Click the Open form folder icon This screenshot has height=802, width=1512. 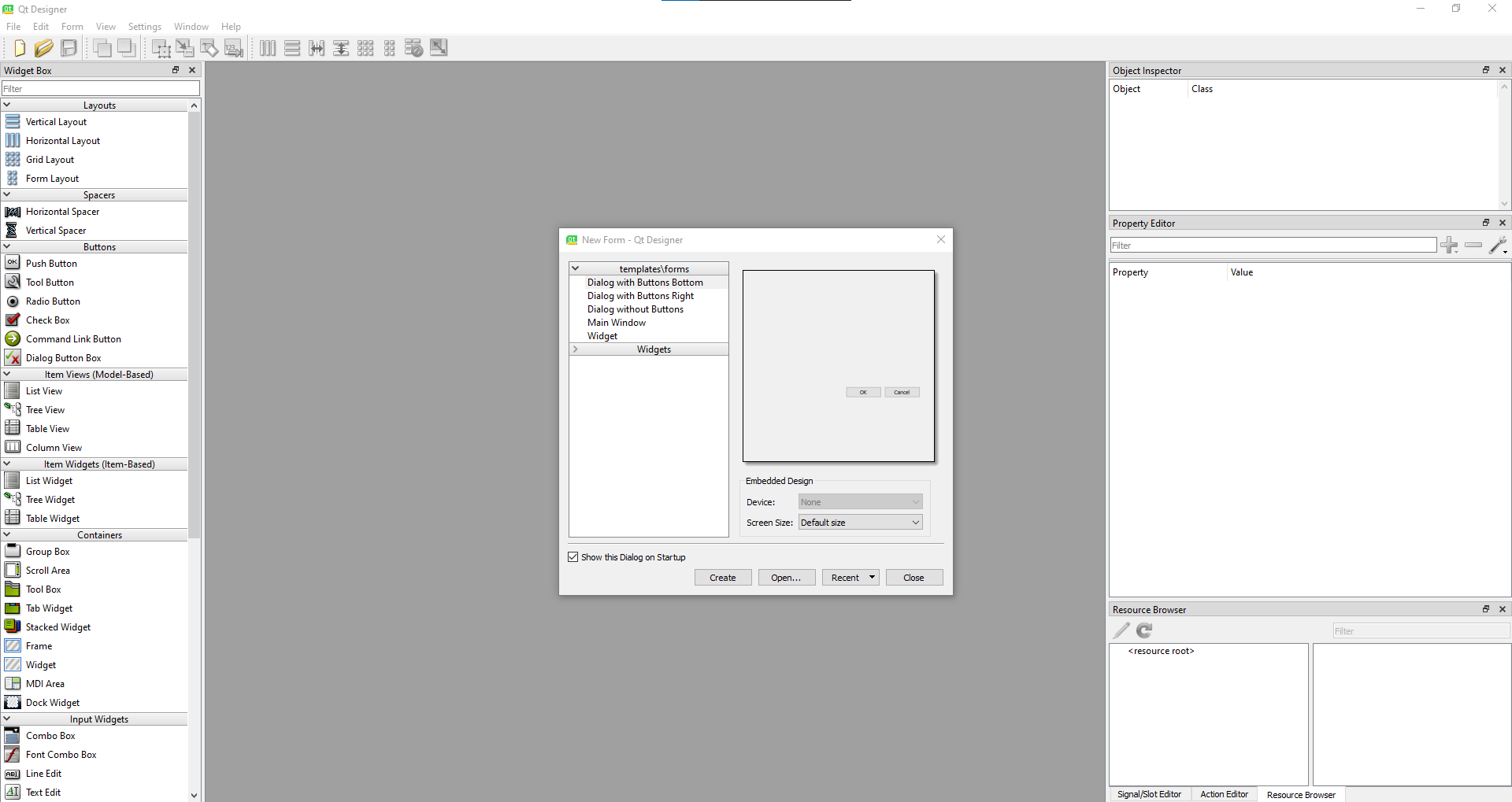tap(44, 48)
